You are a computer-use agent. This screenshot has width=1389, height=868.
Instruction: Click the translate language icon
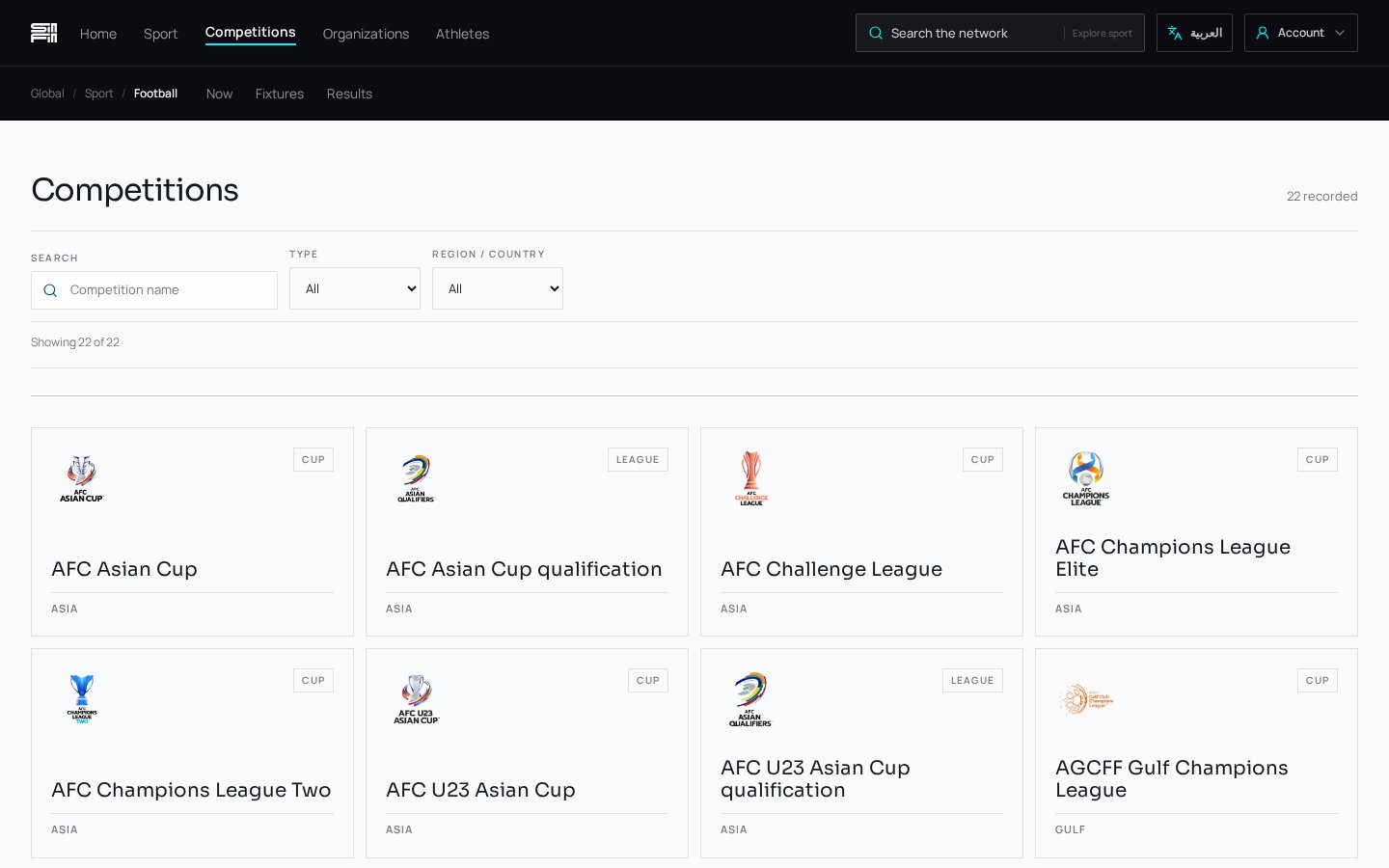click(x=1175, y=33)
